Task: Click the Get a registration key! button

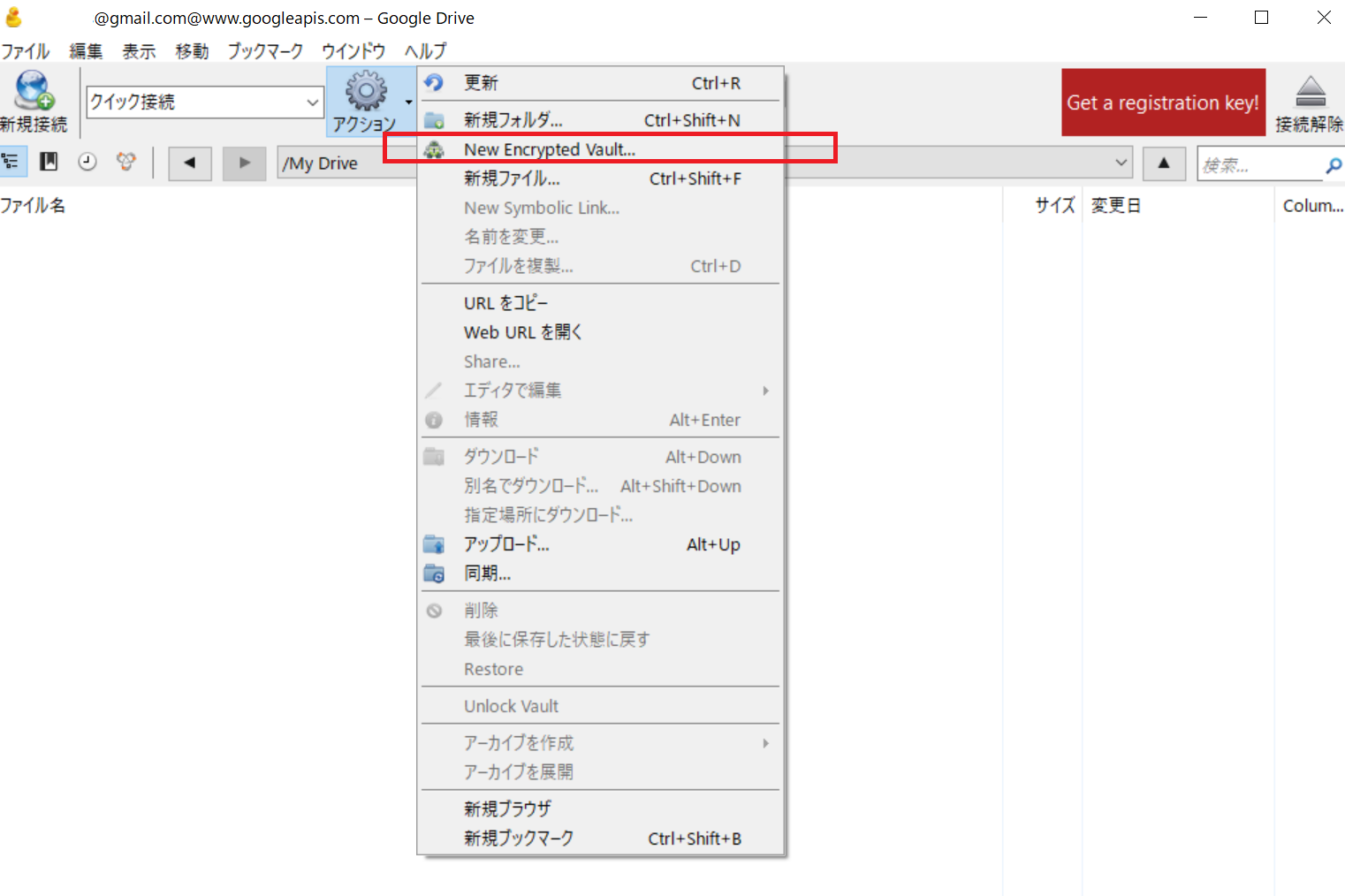Action: [1162, 103]
